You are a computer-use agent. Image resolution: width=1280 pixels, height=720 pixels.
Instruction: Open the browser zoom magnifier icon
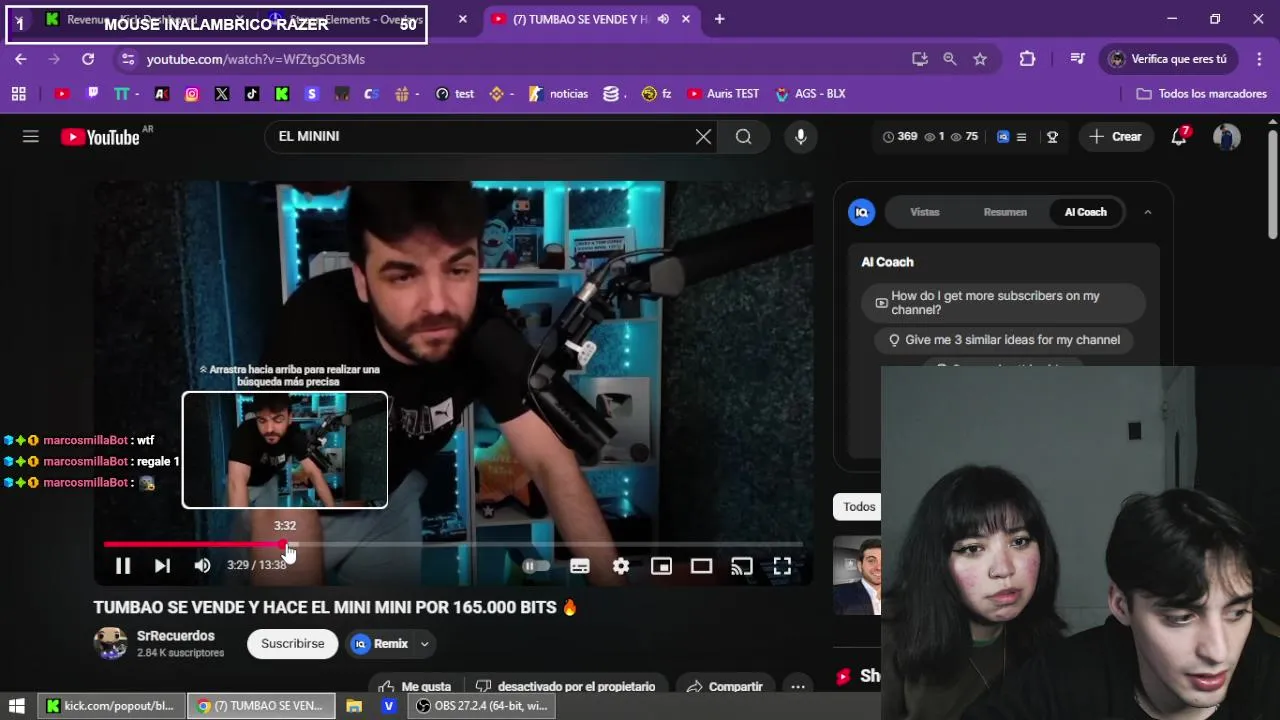click(950, 59)
